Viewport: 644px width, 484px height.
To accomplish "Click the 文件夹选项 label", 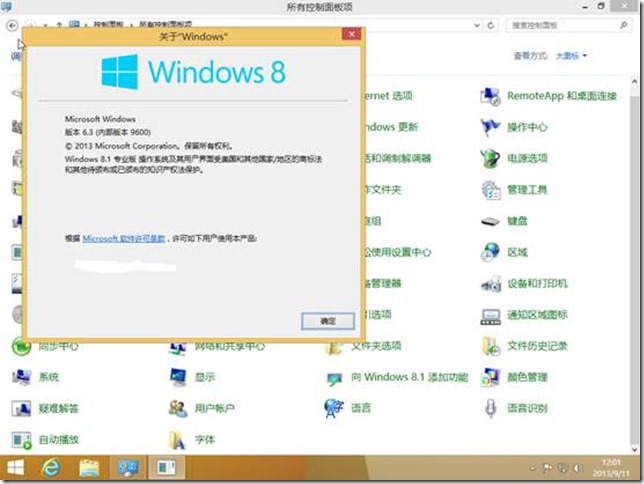I will tap(376, 346).
